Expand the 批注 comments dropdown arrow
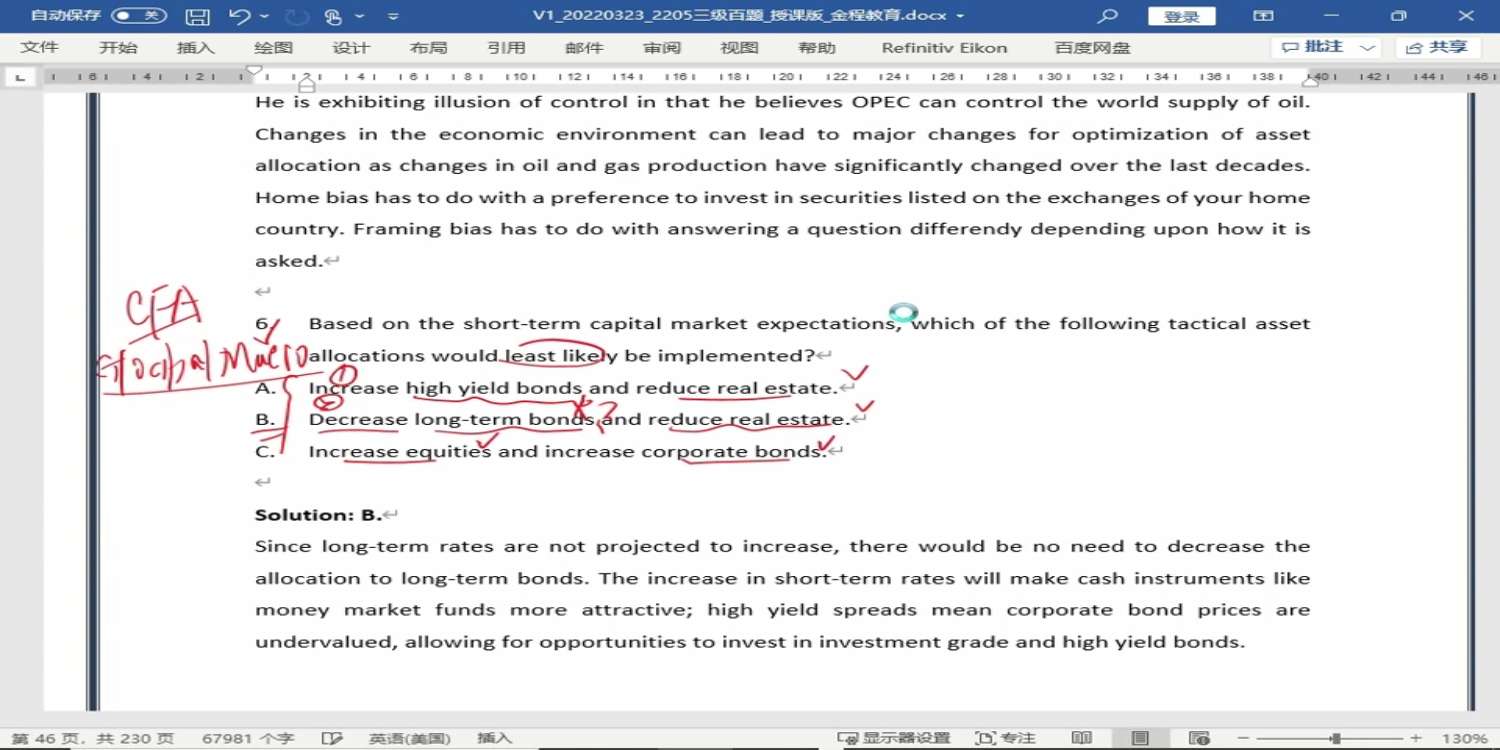Screen dimensions: 1500x750 [1368, 47]
